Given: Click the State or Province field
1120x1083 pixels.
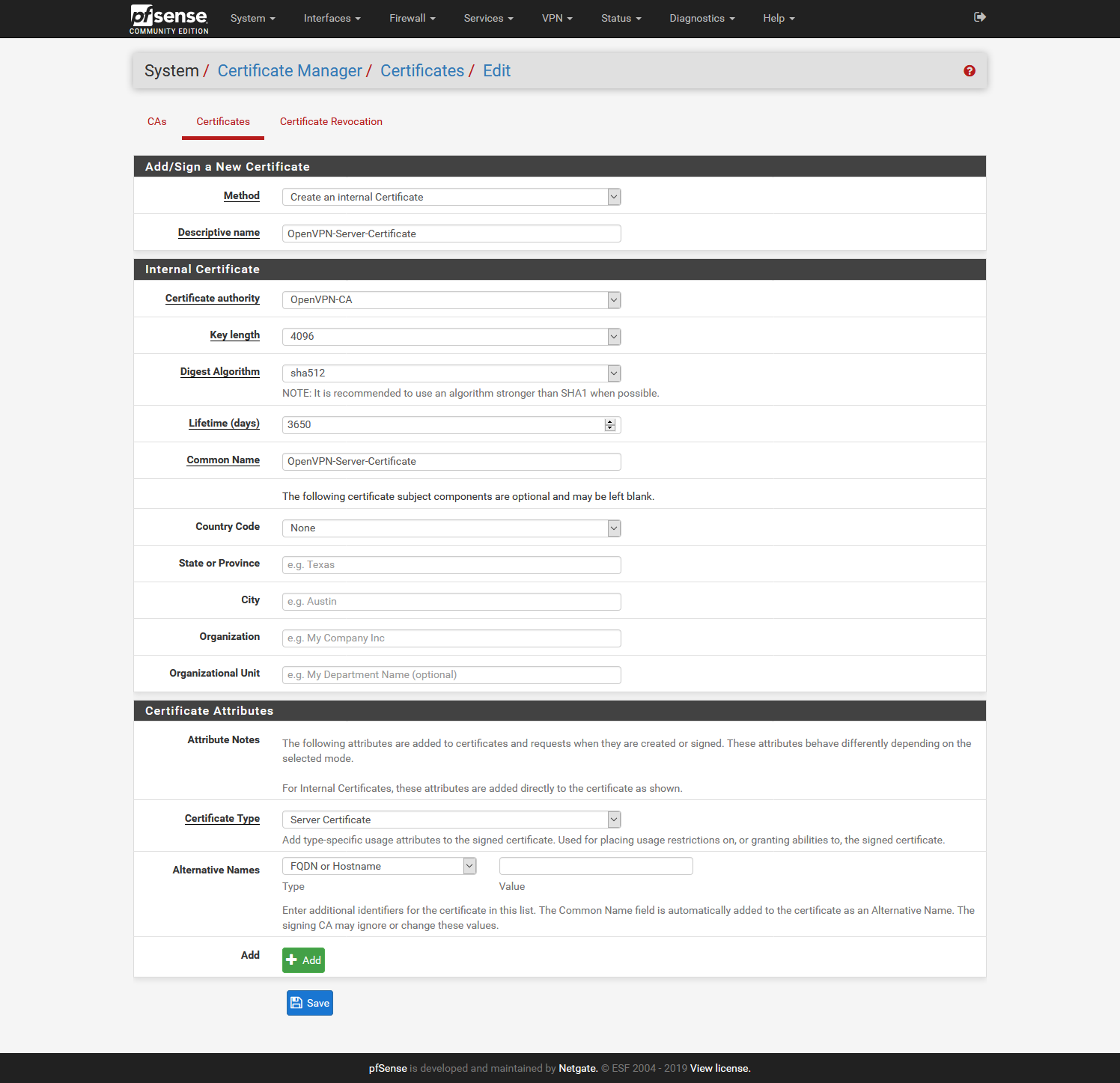Looking at the screenshot, I should (451, 564).
